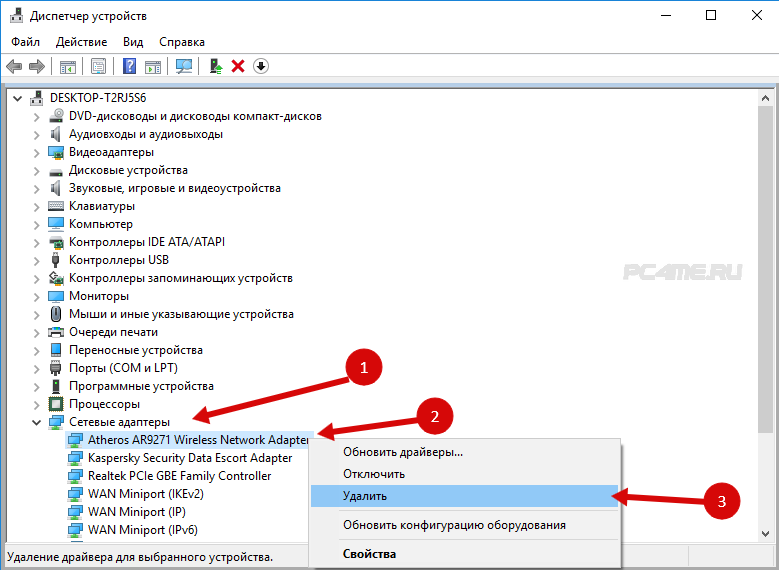Minimize the Диспетчер устройств window
The image size is (779, 570).
[666, 15]
